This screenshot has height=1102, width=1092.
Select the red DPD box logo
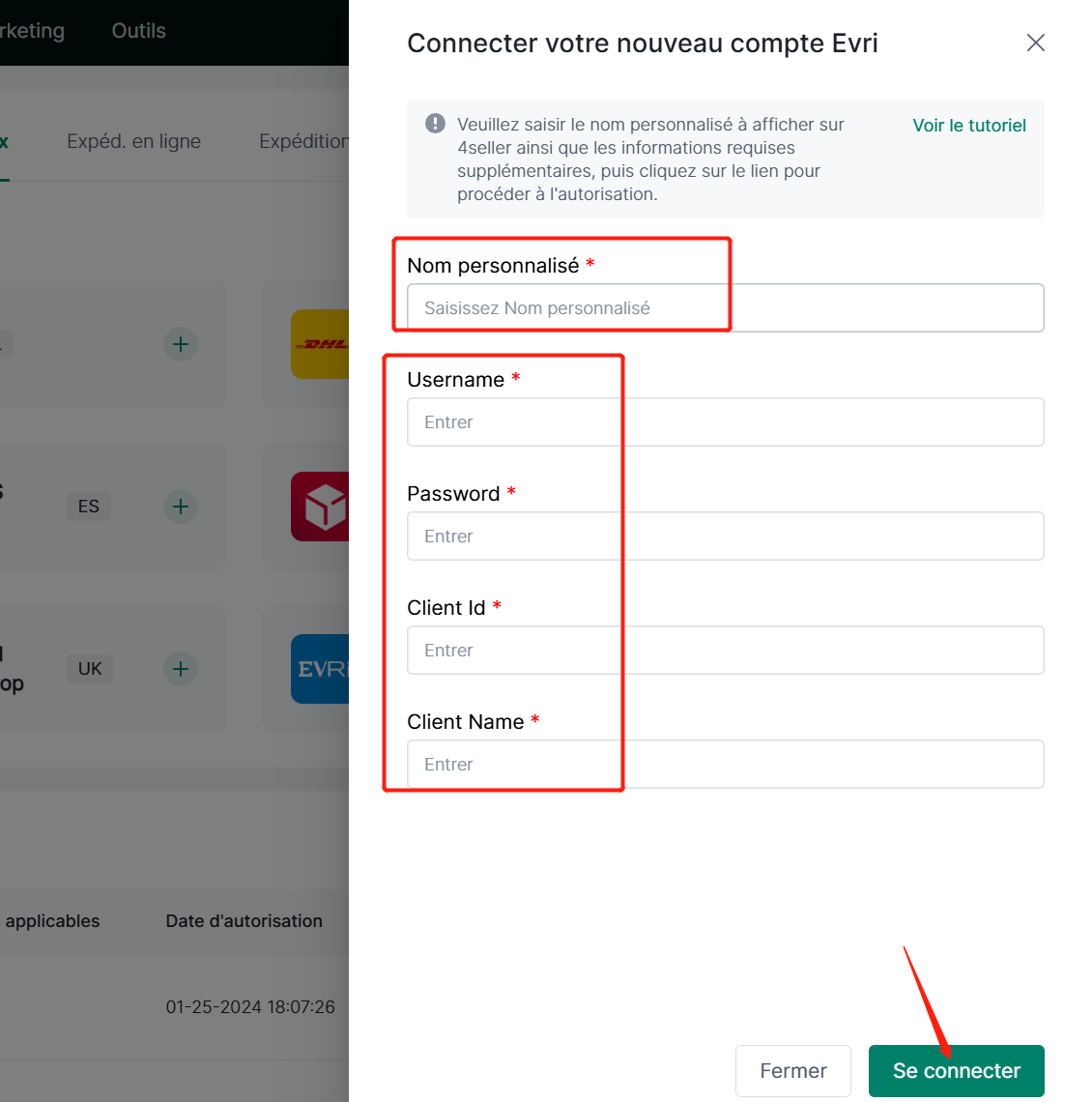coord(321,507)
